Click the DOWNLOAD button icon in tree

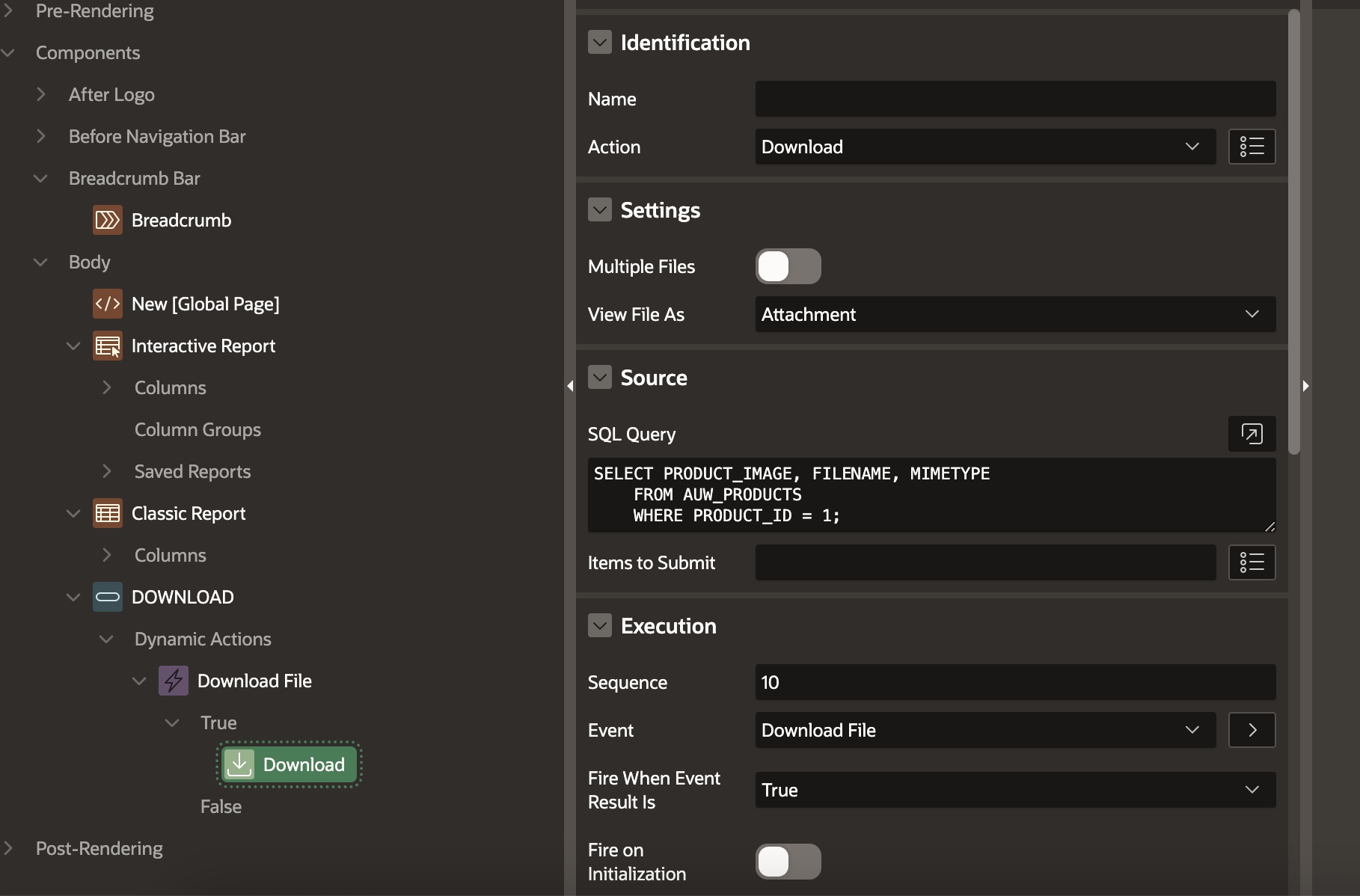pos(107,597)
